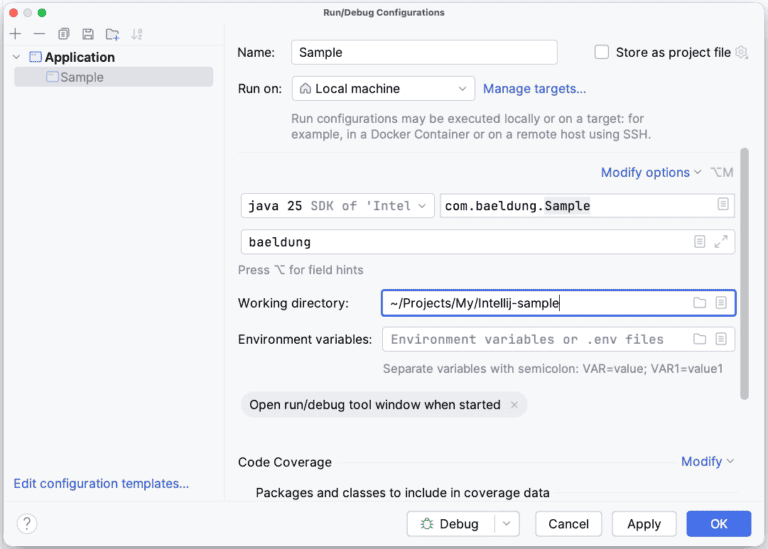This screenshot has height=549, width=768.
Task: Collapse the Application tree node
Action: 16,57
